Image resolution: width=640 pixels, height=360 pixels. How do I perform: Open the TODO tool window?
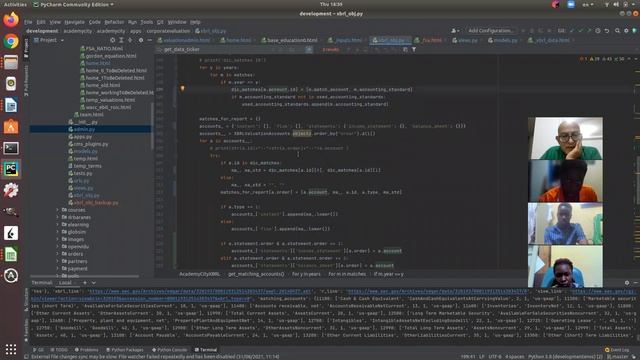(x=59, y=350)
